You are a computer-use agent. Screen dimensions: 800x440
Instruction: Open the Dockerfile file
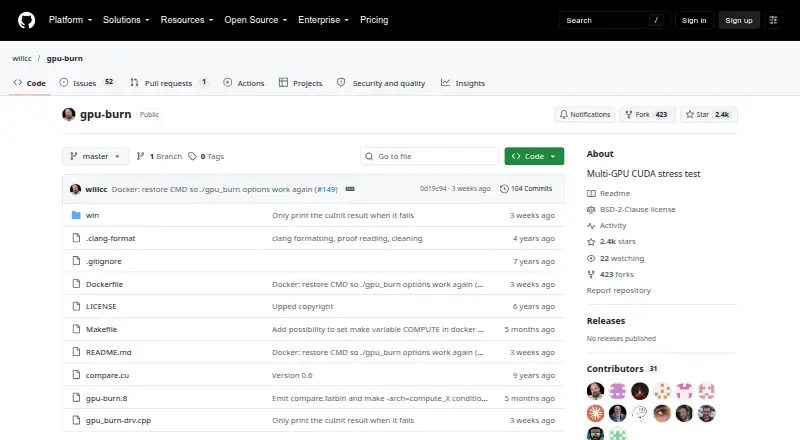[104, 284]
